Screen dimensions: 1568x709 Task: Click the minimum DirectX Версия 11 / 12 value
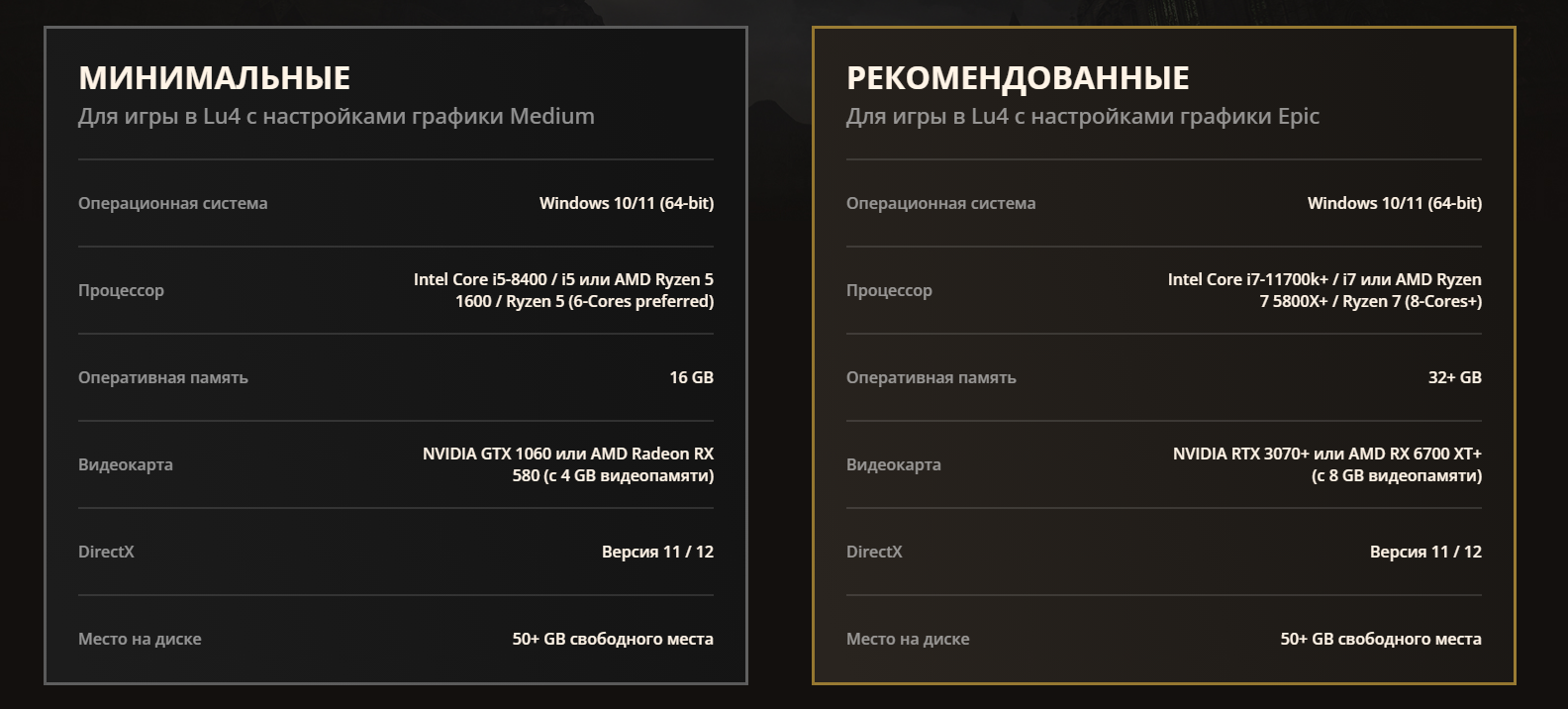click(x=657, y=552)
